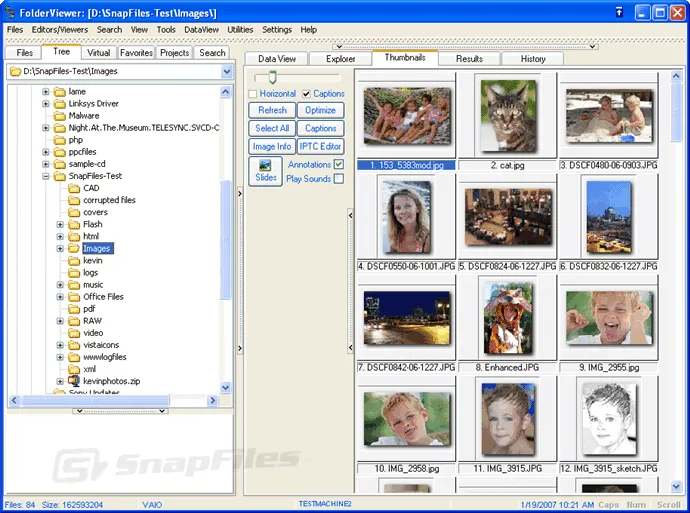Open the folder path dropdown
The height and width of the screenshot is (513, 690).
[x=227, y=71]
